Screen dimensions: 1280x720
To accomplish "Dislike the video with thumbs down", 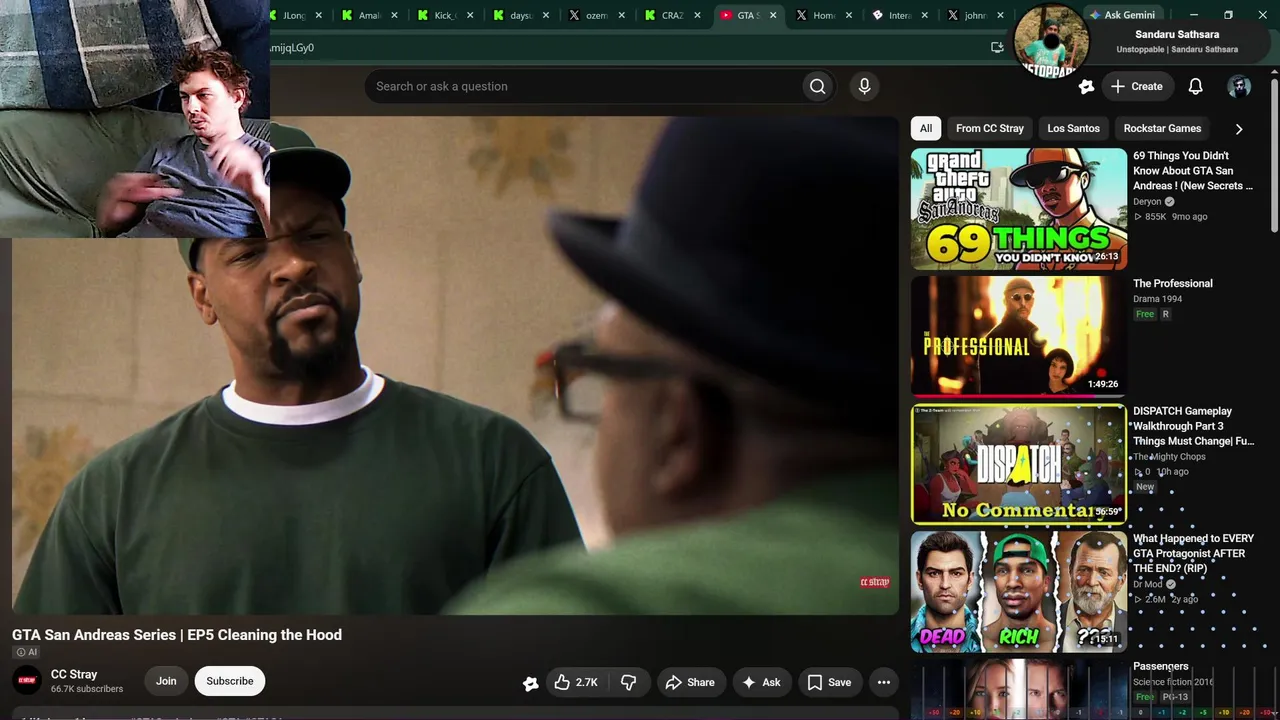I will 629,682.
